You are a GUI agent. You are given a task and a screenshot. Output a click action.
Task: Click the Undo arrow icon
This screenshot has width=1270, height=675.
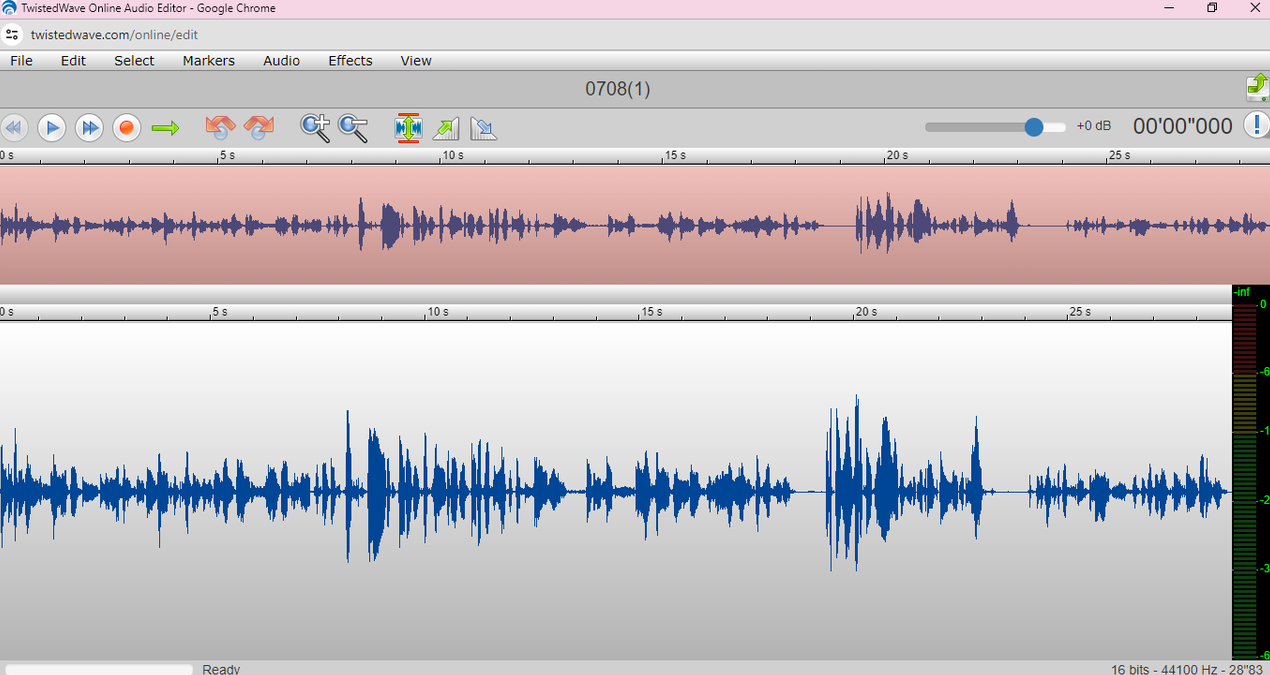(x=219, y=128)
